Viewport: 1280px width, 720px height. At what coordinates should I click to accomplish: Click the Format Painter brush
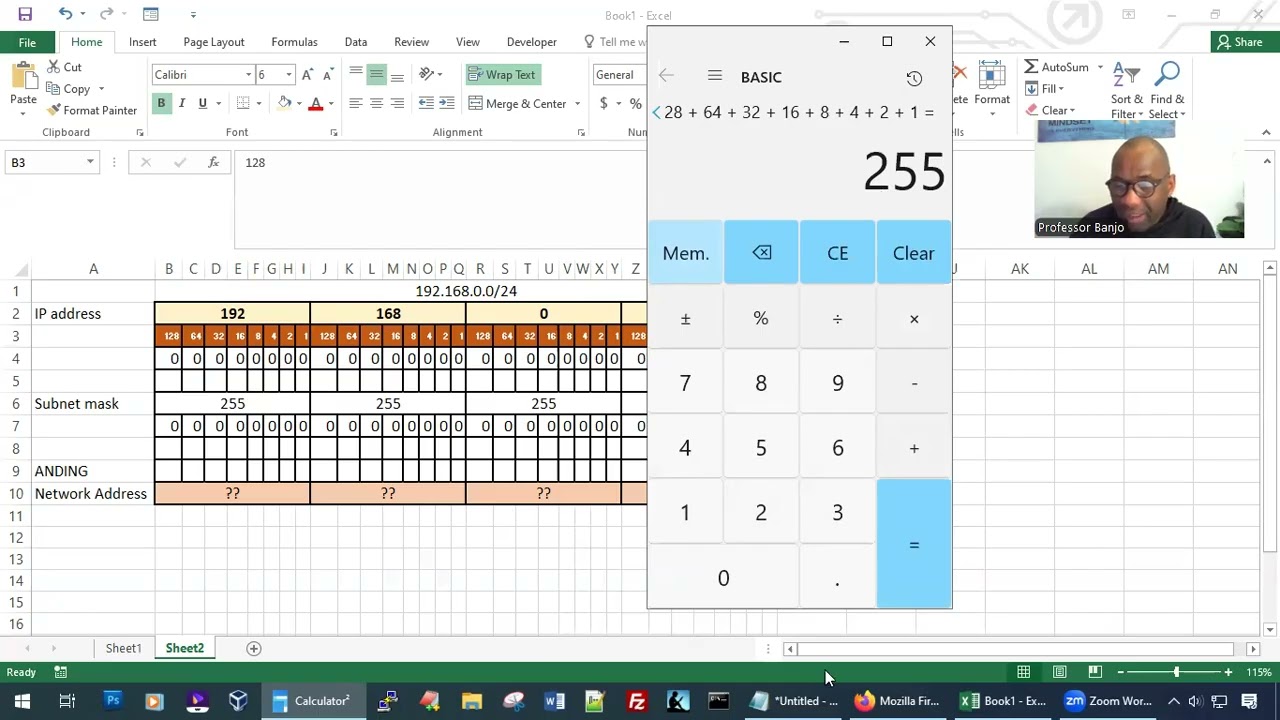(x=54, y=110)
